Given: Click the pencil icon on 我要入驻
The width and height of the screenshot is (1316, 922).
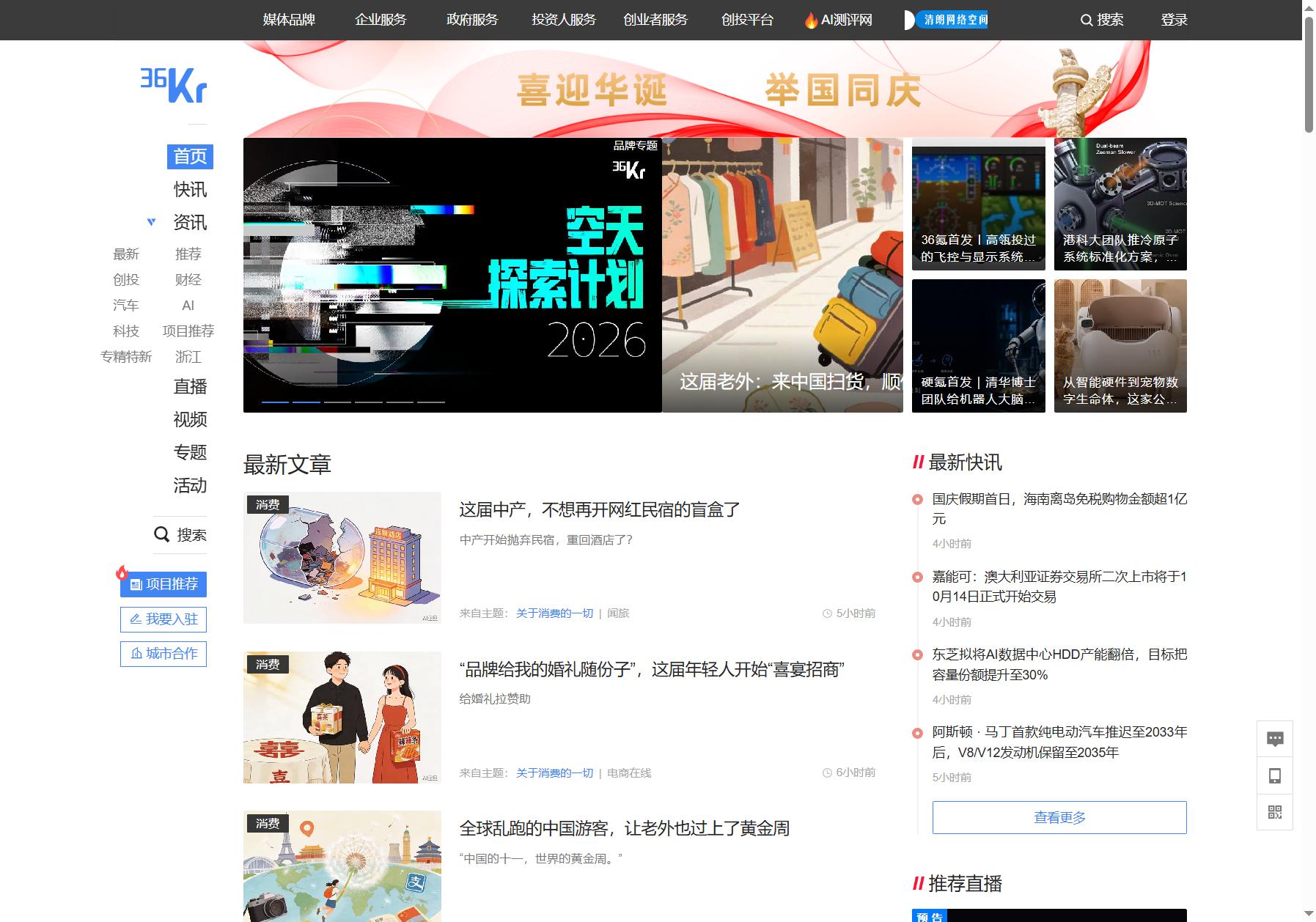Looking at the screenshot, I should click(136, 619).
